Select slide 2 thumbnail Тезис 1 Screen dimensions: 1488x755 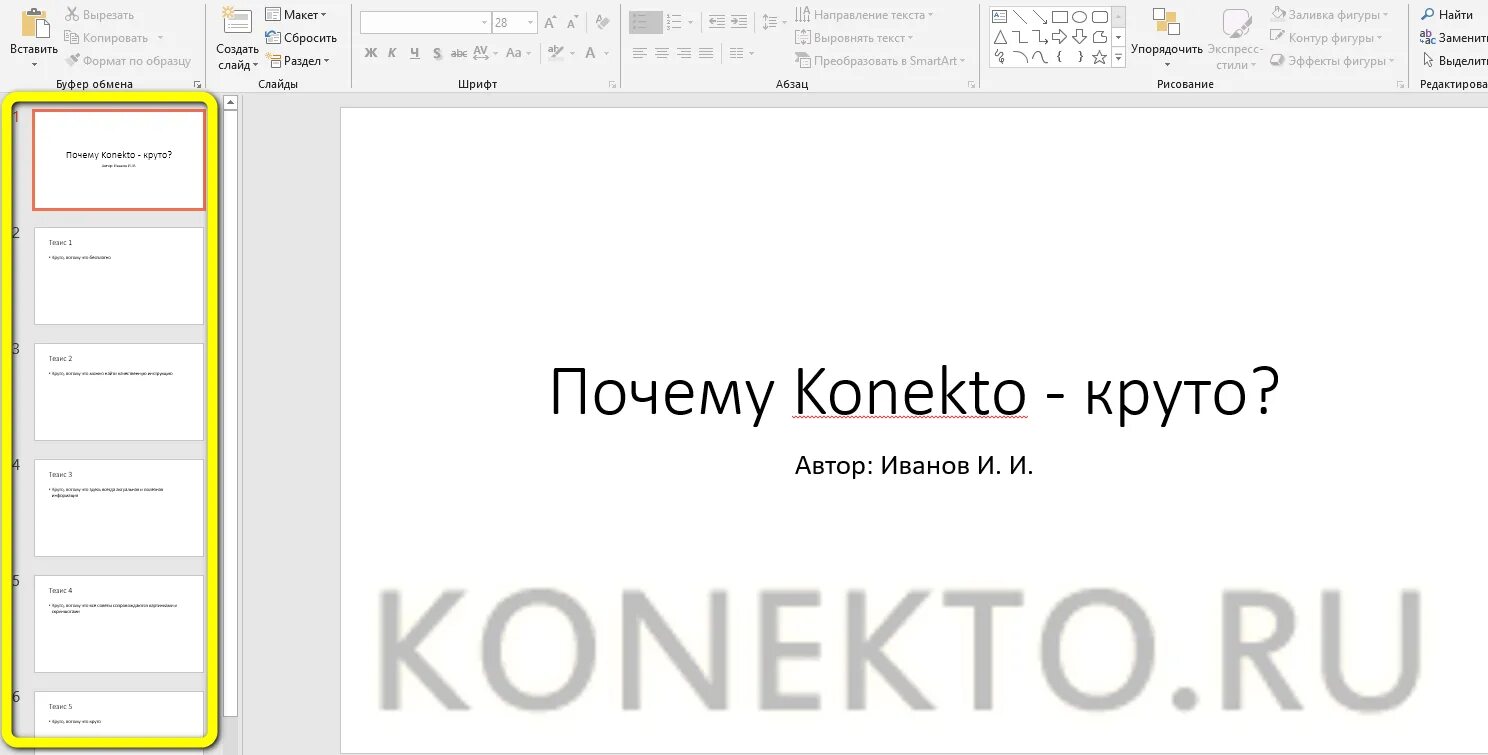[x=119, y=276]
